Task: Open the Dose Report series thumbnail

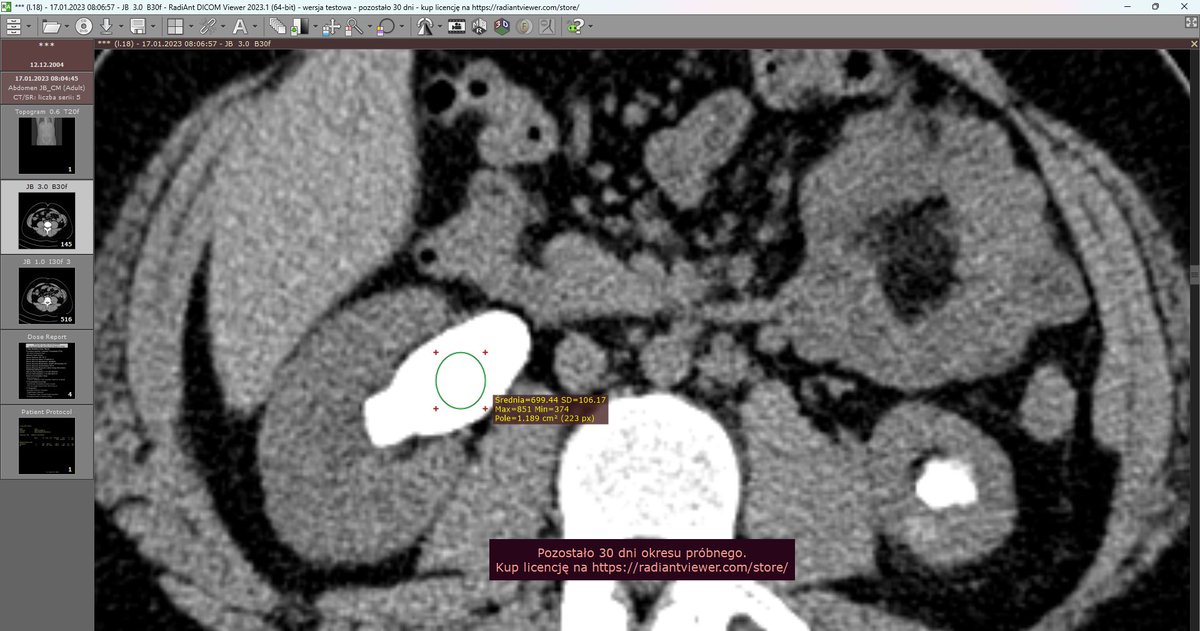Action: coord(47,367)
